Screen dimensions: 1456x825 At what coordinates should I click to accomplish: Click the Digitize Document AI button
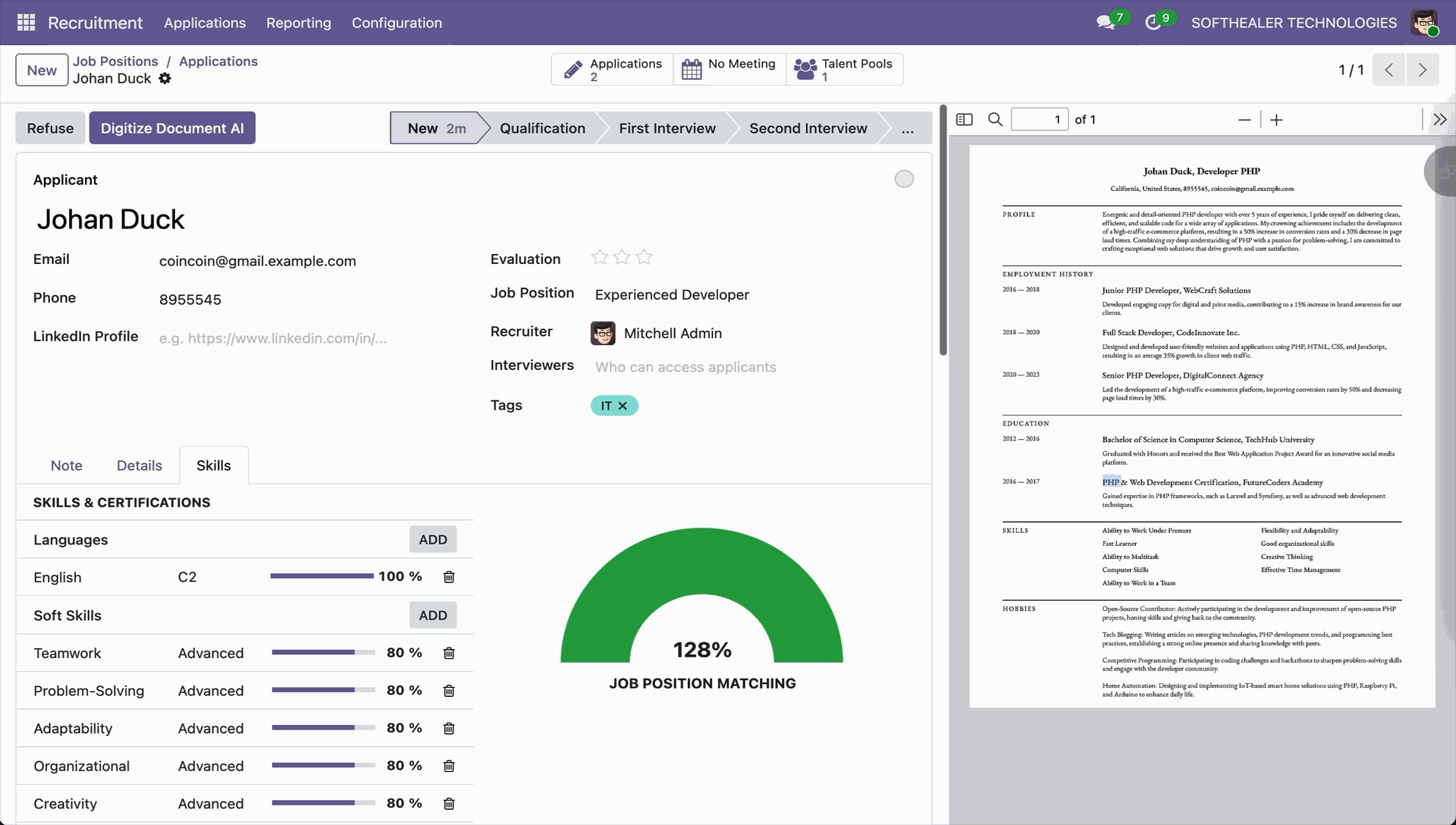click(172, 128)
